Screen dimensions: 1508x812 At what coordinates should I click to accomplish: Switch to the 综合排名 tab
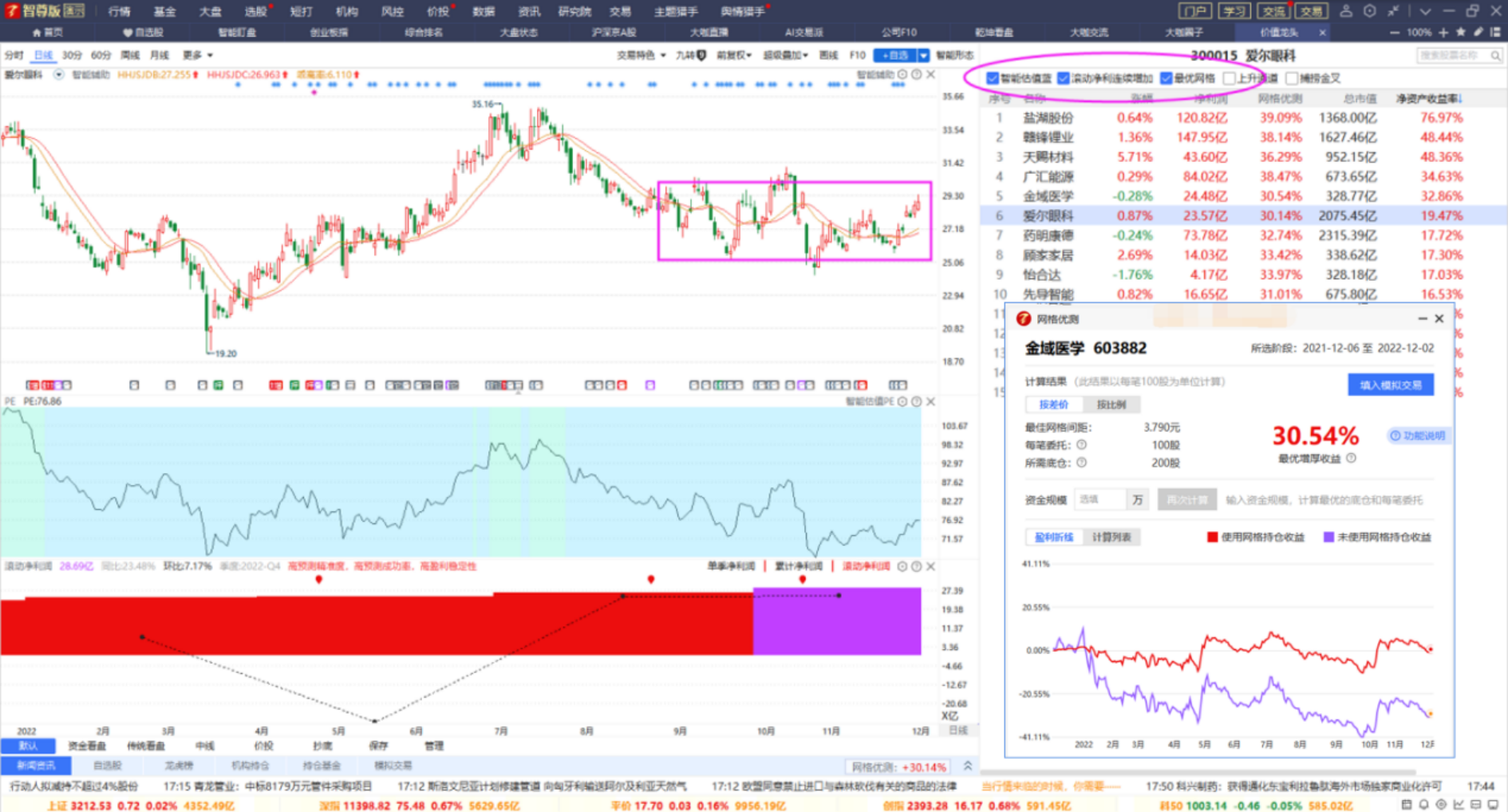[x=424, y=33]
